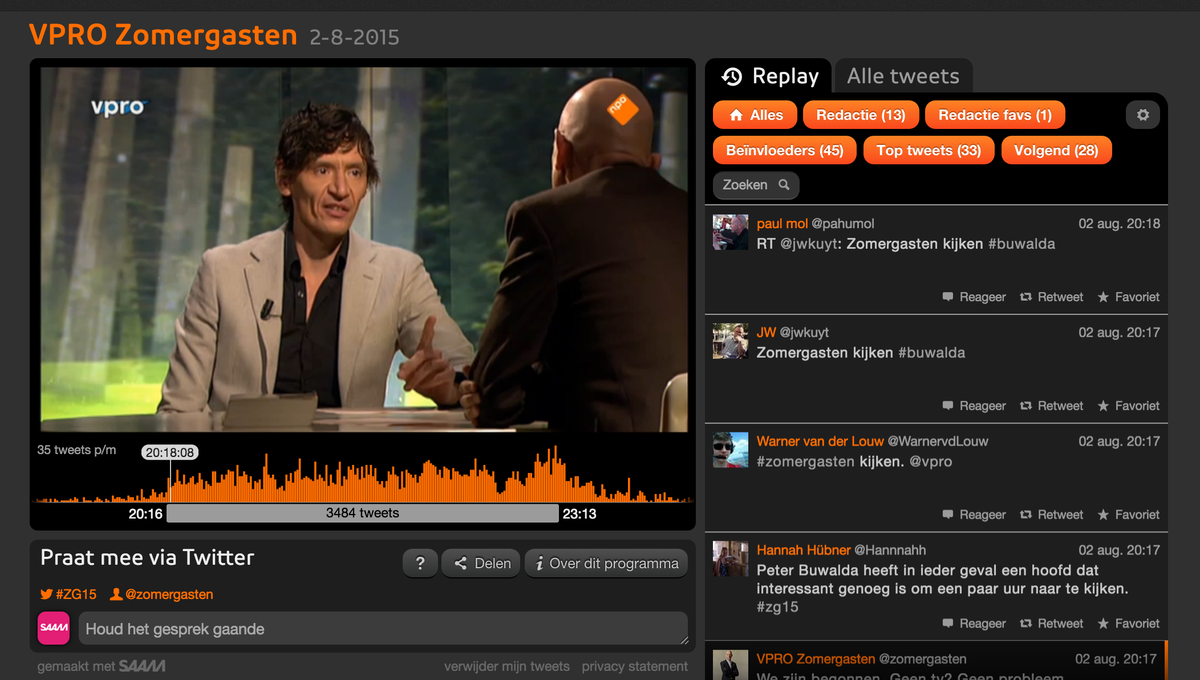The image size is (1200, 680).
Task: Open Warner van der Louw's avatar
Action: (x=730, y=450)
